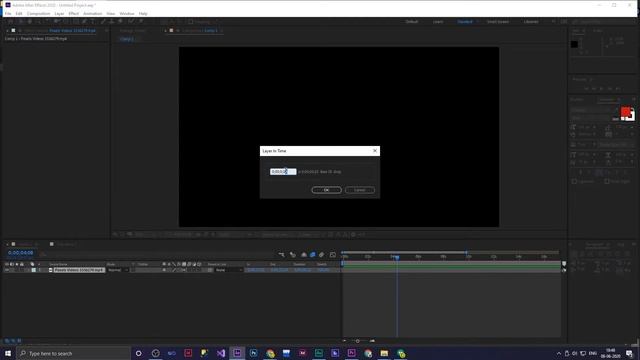The width and height of the screenshot is (640, 360).
Task: Switch to the Small Screen workspace
Action: [498, 22]
